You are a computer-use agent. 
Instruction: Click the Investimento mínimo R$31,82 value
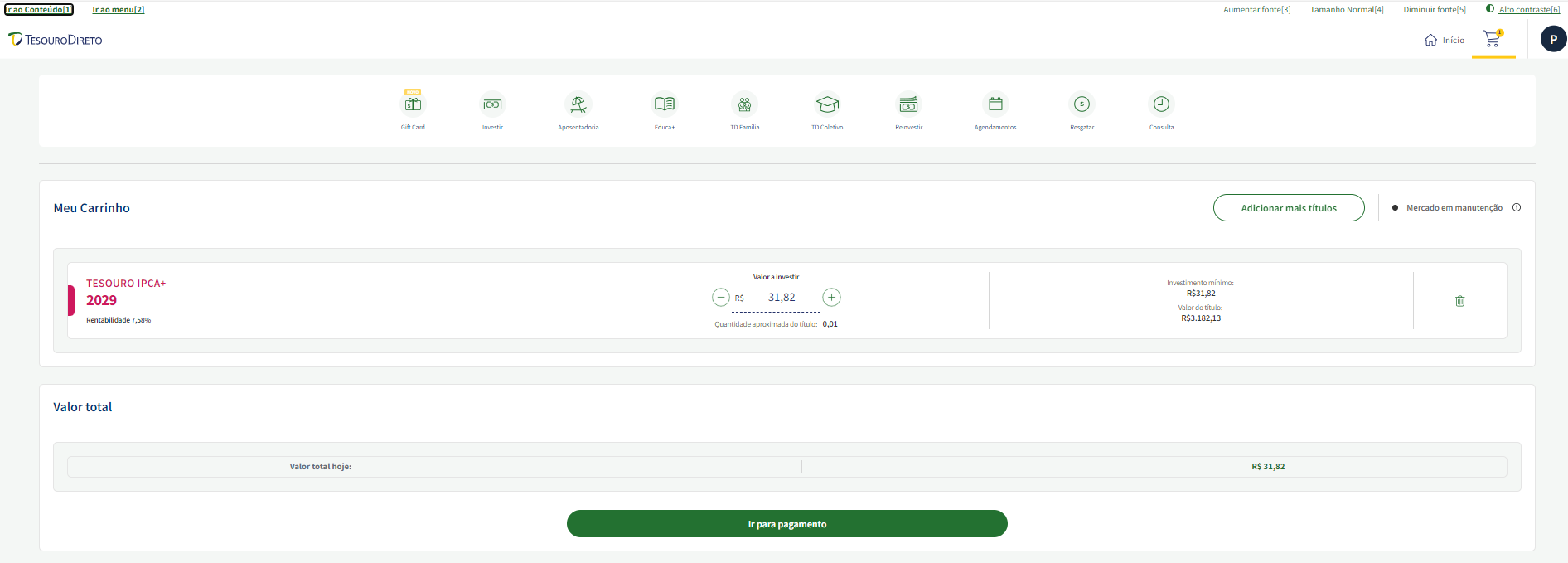pos(1201,294)
